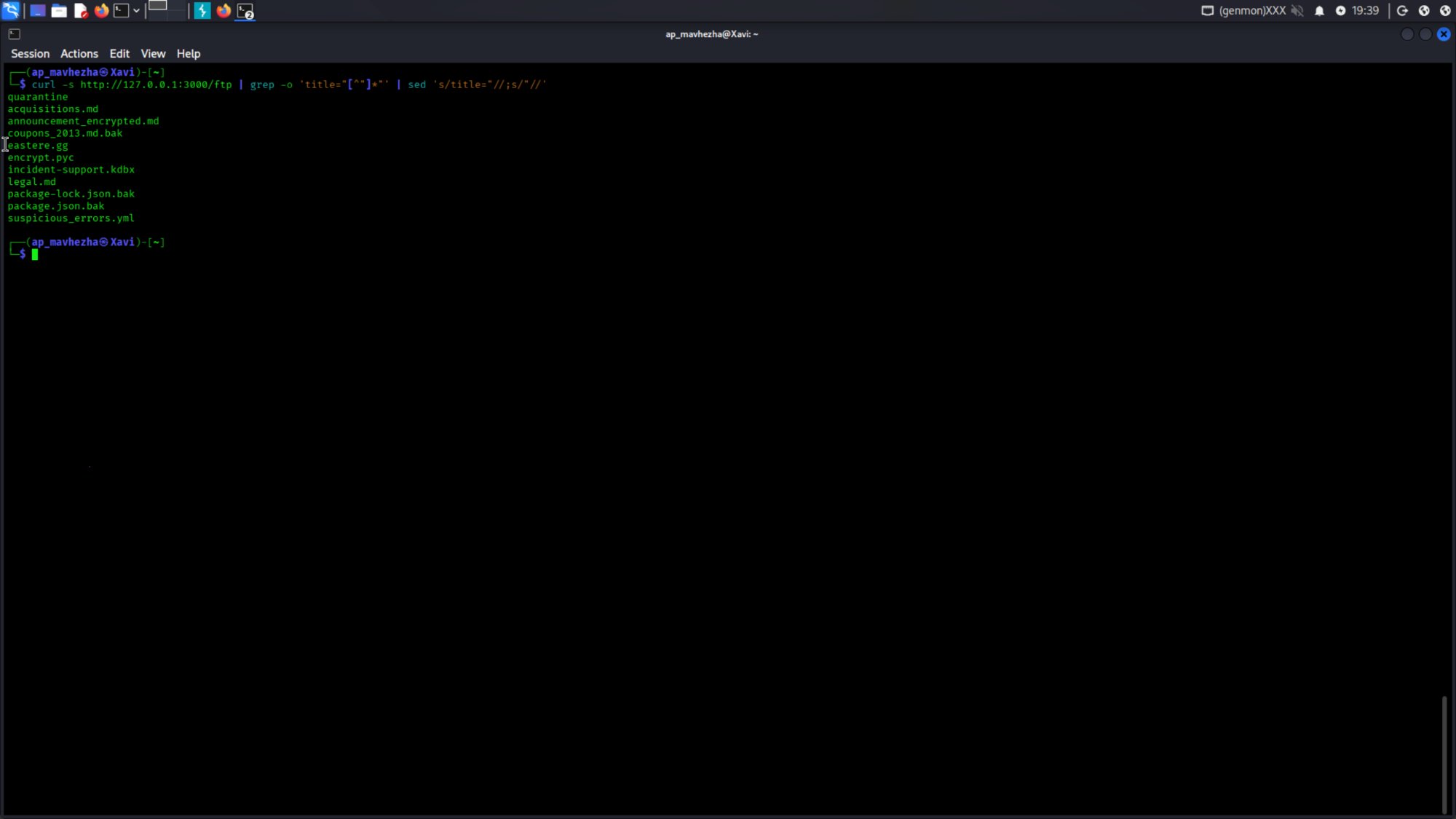This screenshot has width=1456, height=819.
Task: Click the grep portion of the command
Action: point(319,85)
